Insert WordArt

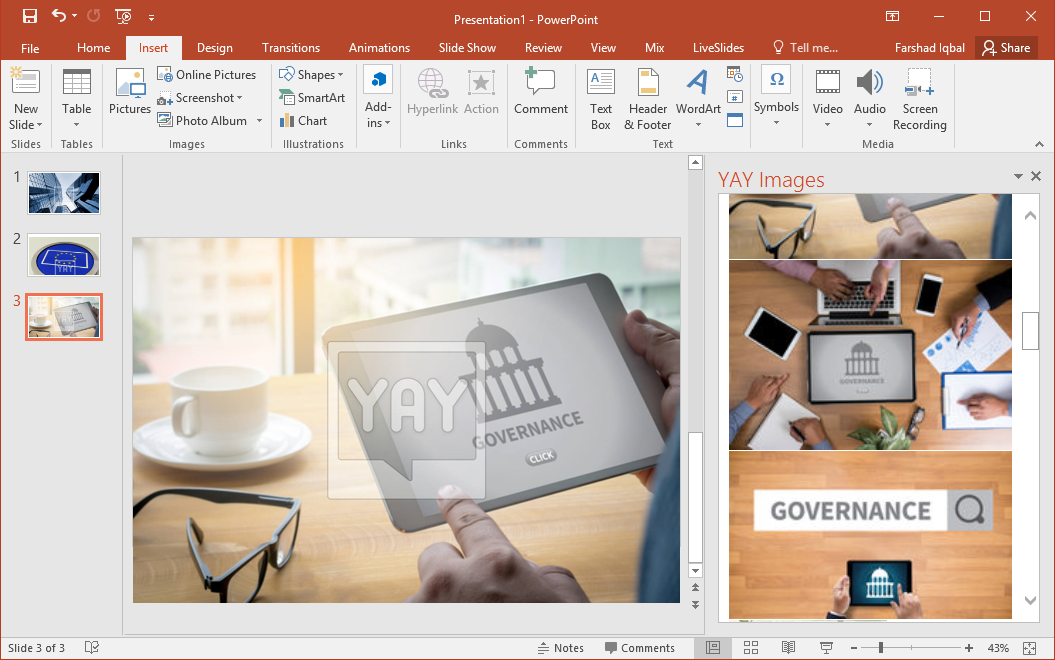697,97
